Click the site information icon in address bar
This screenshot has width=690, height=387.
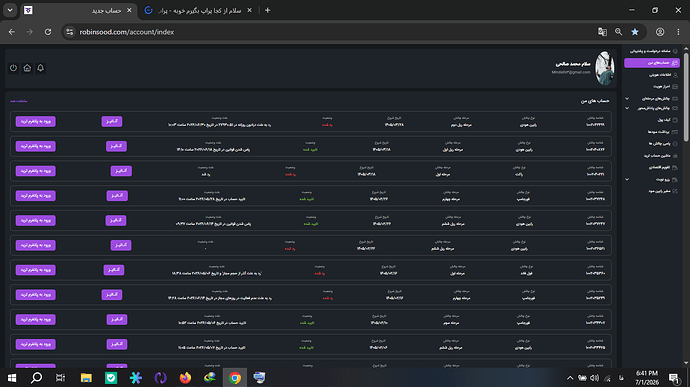tap(70, 32)
